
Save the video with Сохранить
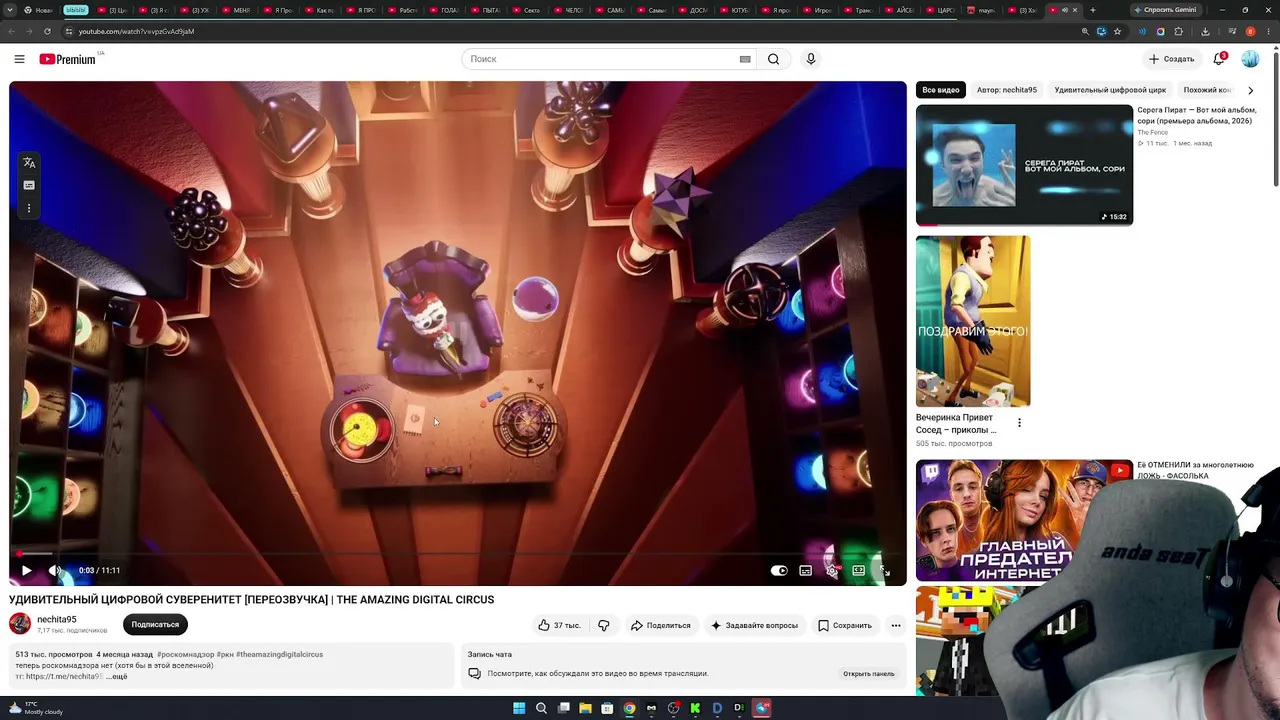[845, 625]
